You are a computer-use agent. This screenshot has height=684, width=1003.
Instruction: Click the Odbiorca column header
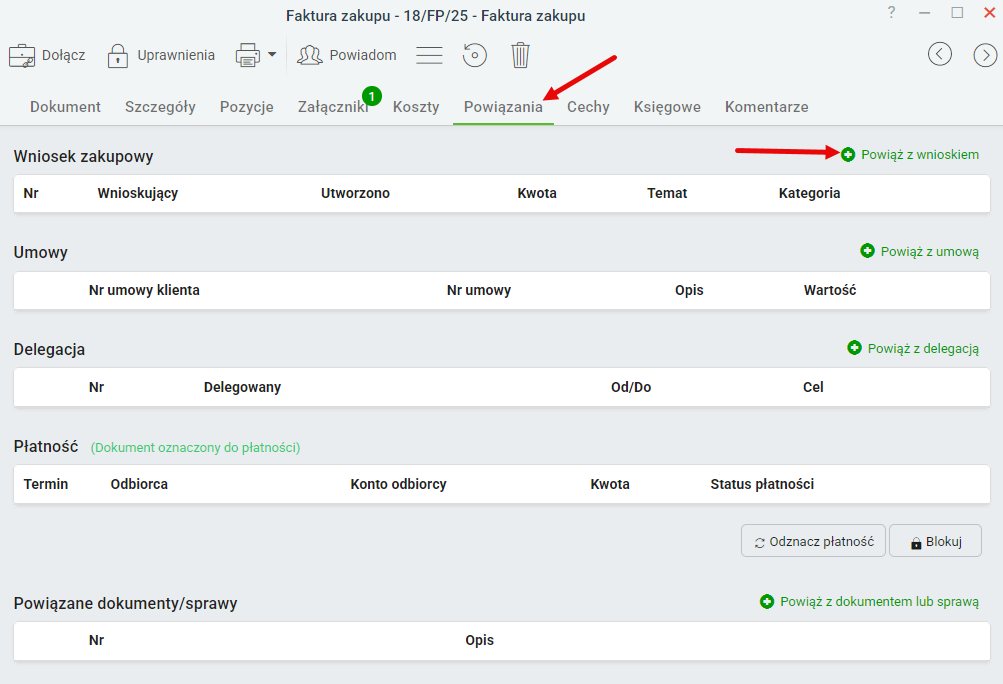click(x=139, y=484)
